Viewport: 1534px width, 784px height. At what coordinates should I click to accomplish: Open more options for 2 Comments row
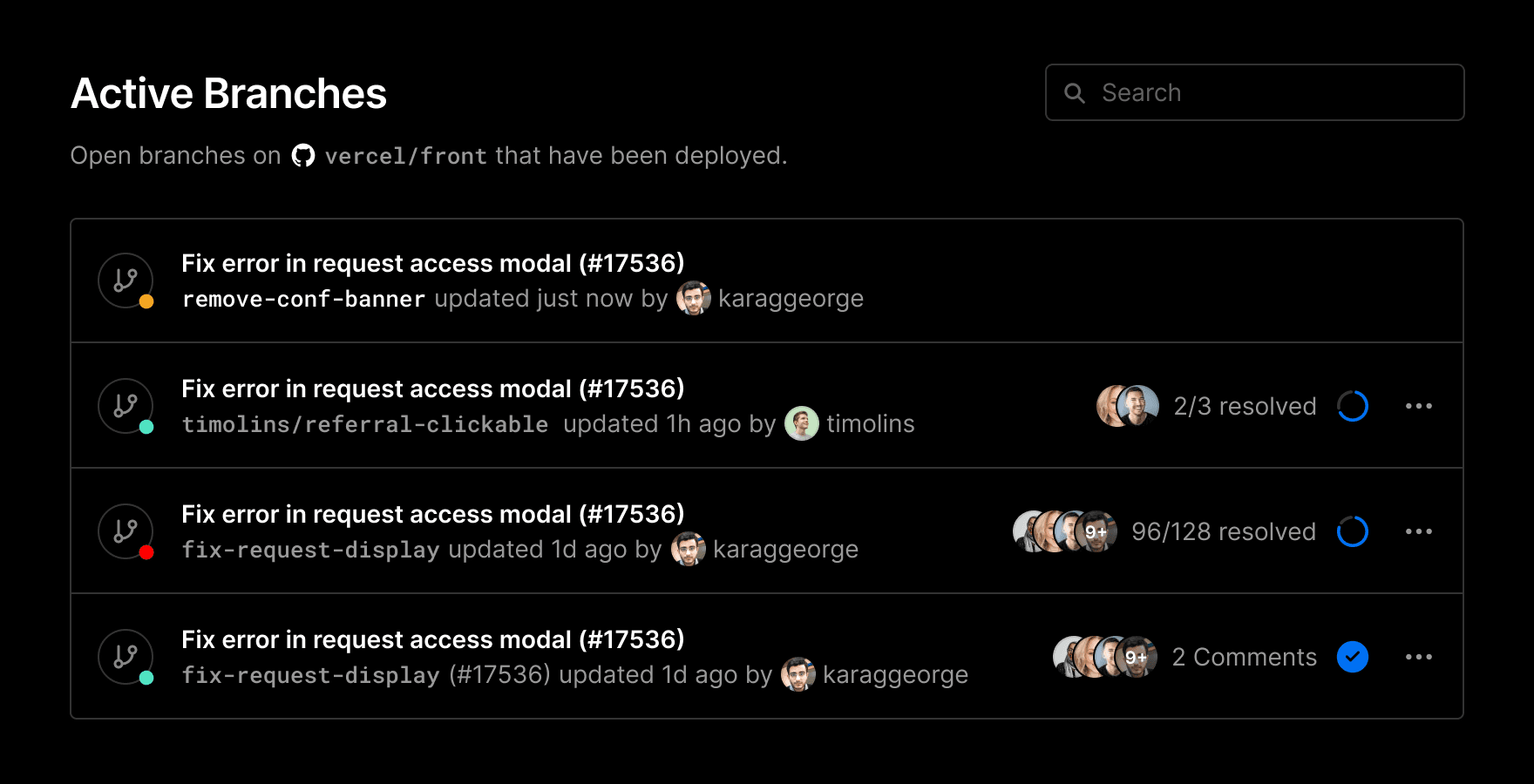(1419, 657)
